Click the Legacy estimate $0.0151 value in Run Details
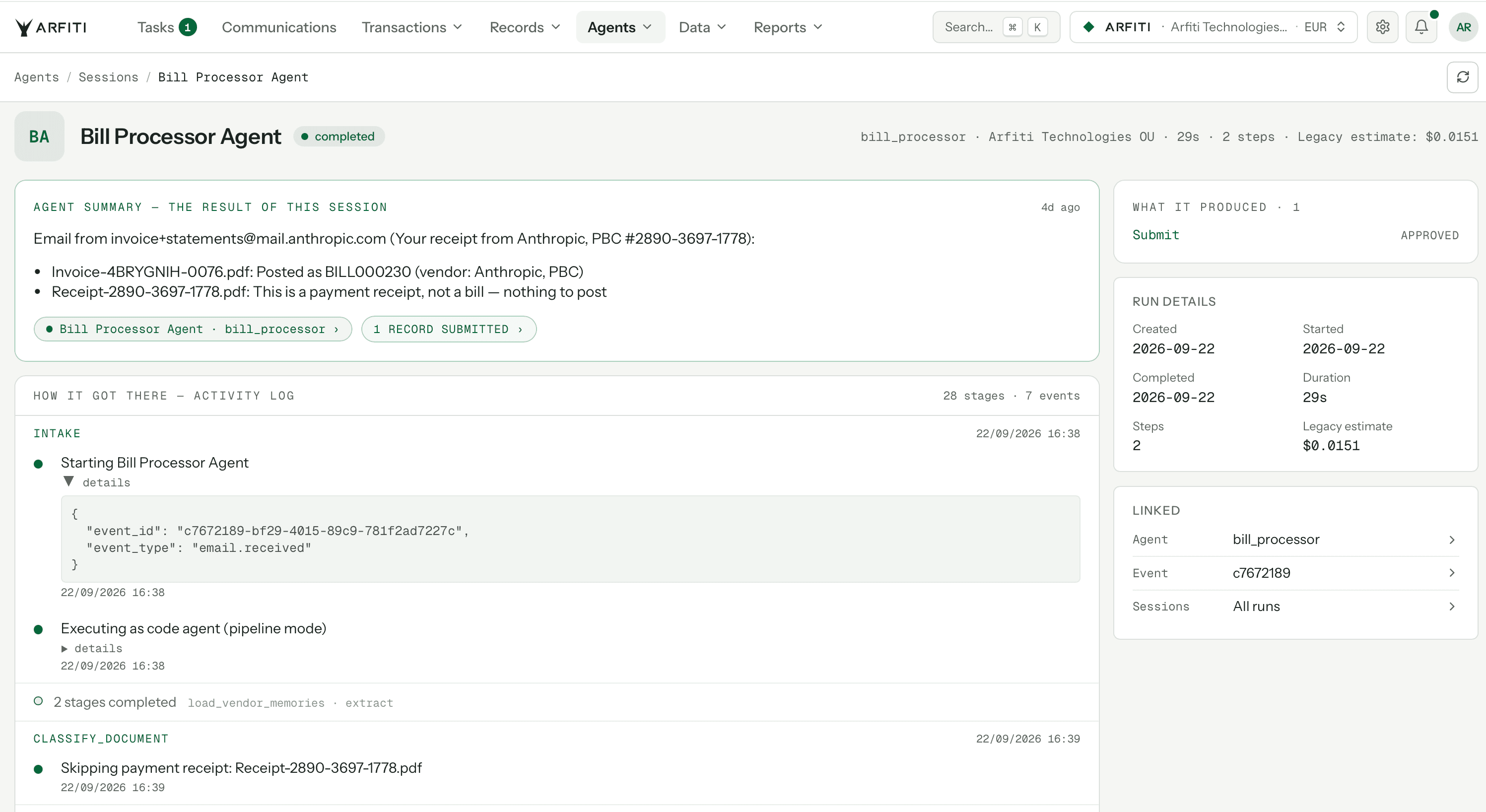 click(1331, 446)
